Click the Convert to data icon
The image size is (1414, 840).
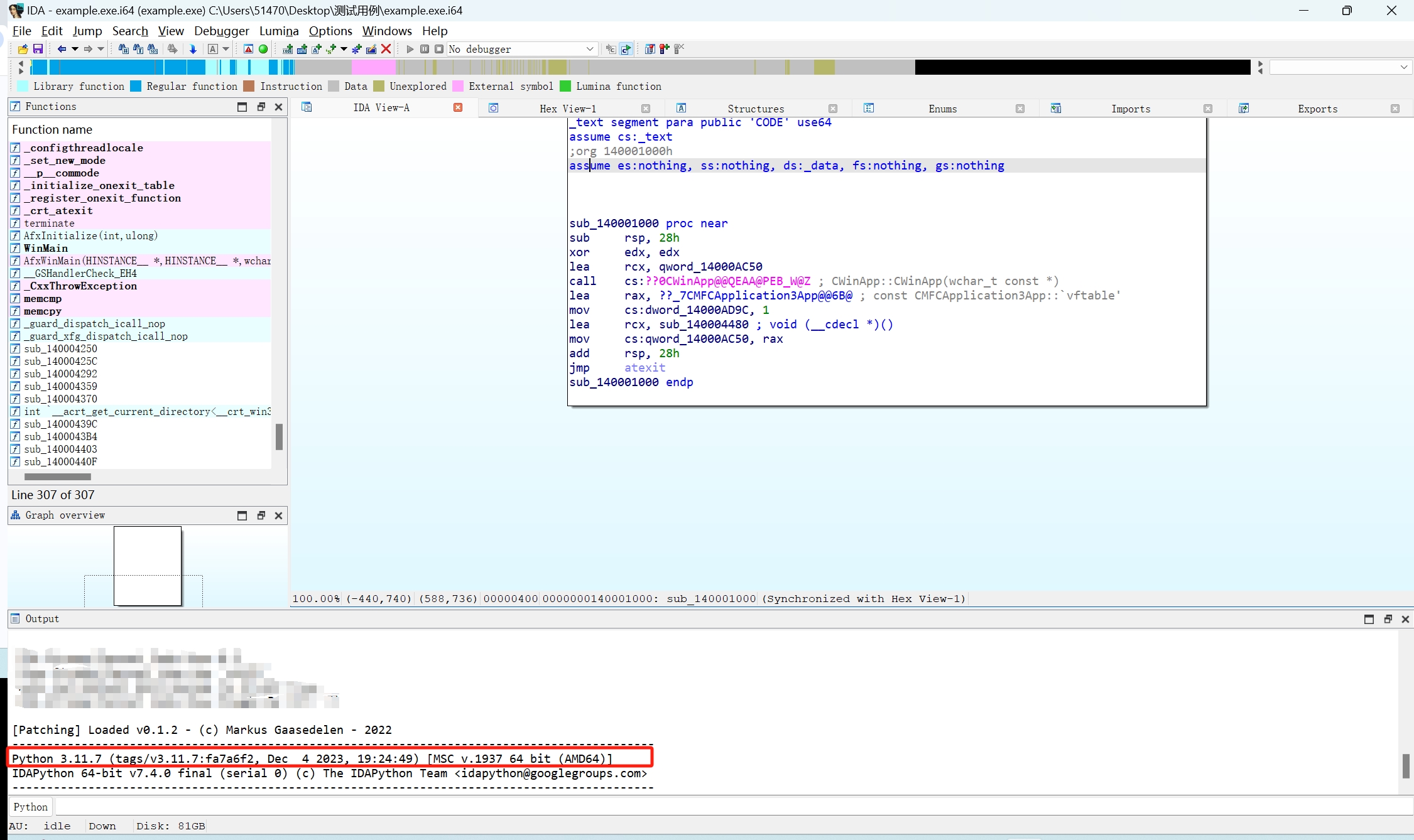click(x=302, y=49)
